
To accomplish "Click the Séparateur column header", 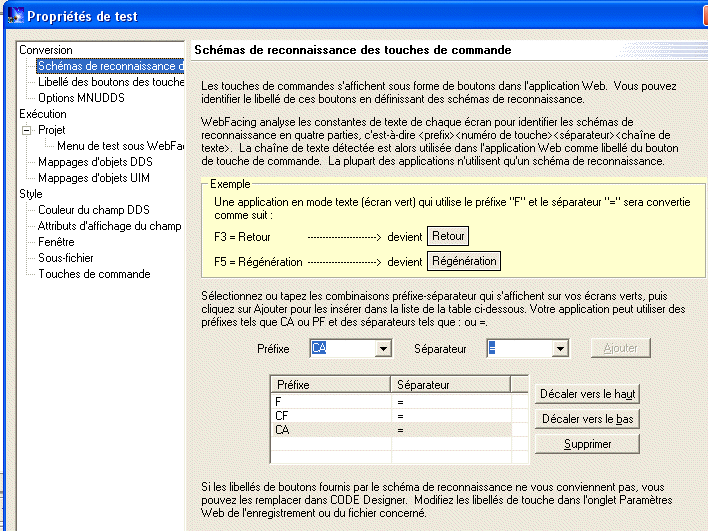I will point(451,385).
